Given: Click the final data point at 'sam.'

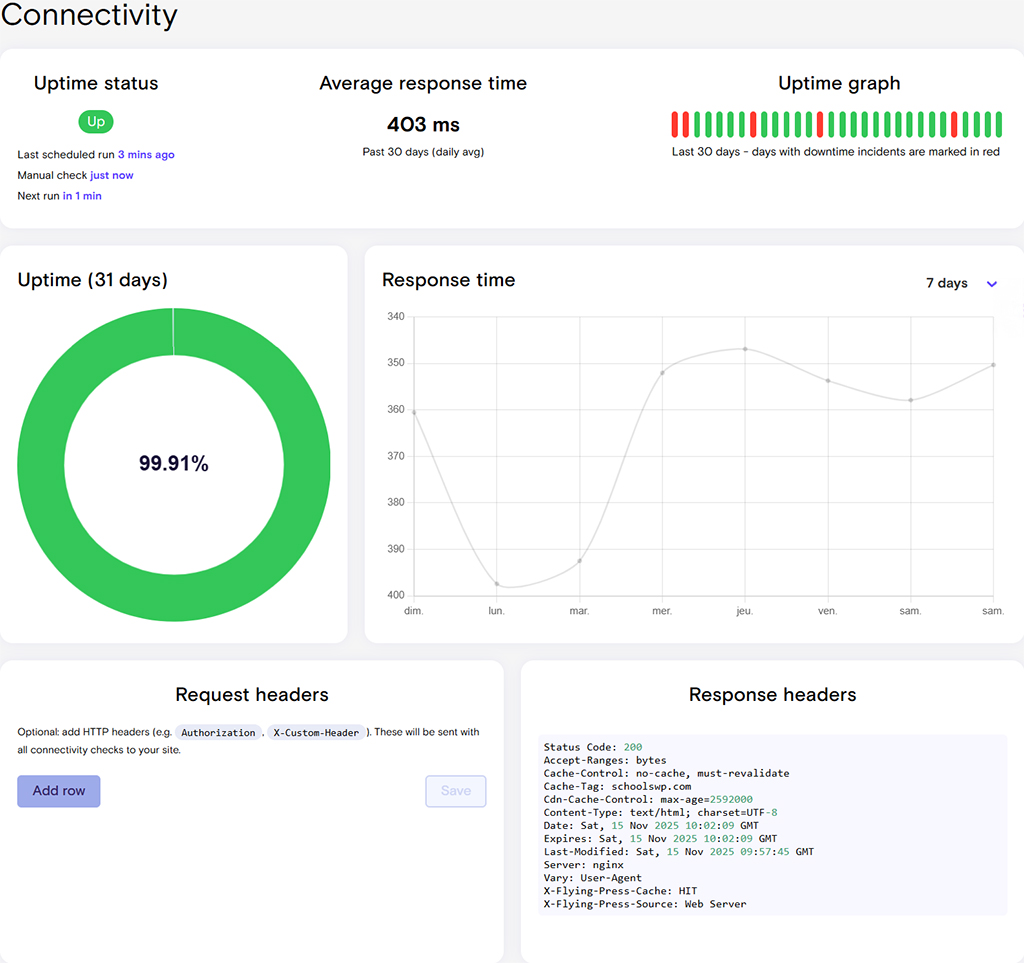Looking at the screenshot, I should (x=991, y=366).
